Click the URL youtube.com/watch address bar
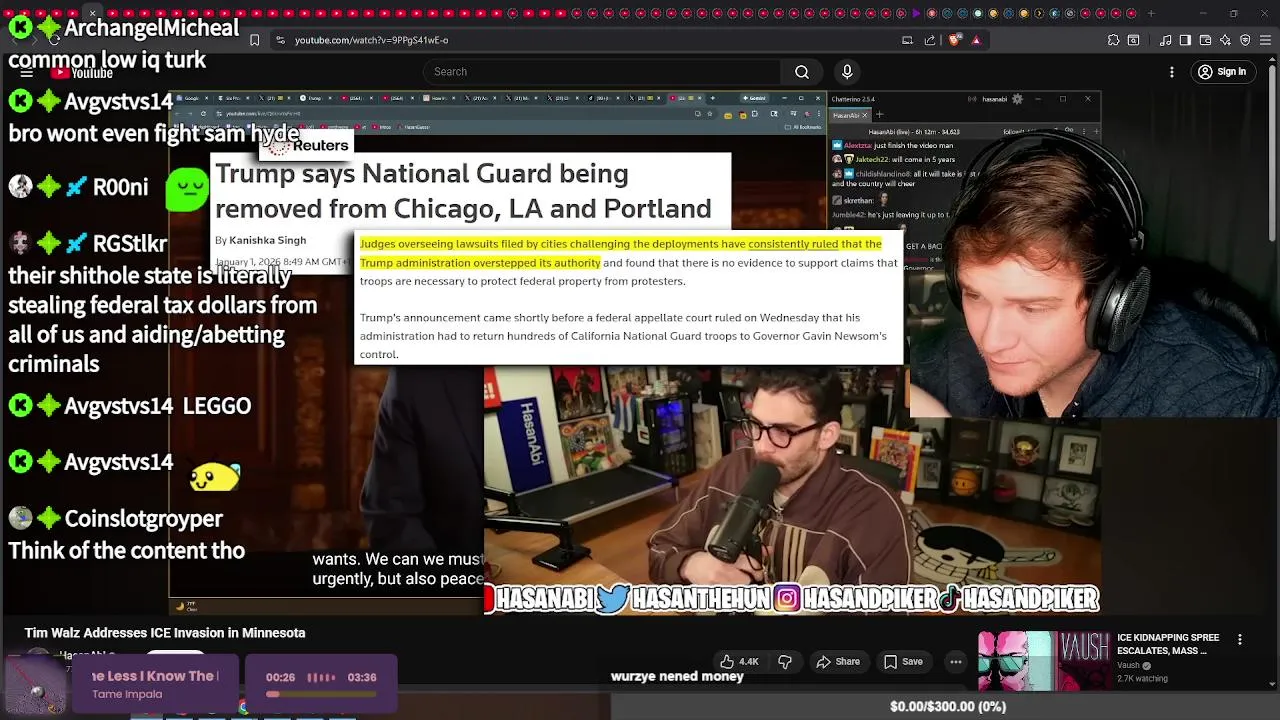 coord(371,40)
